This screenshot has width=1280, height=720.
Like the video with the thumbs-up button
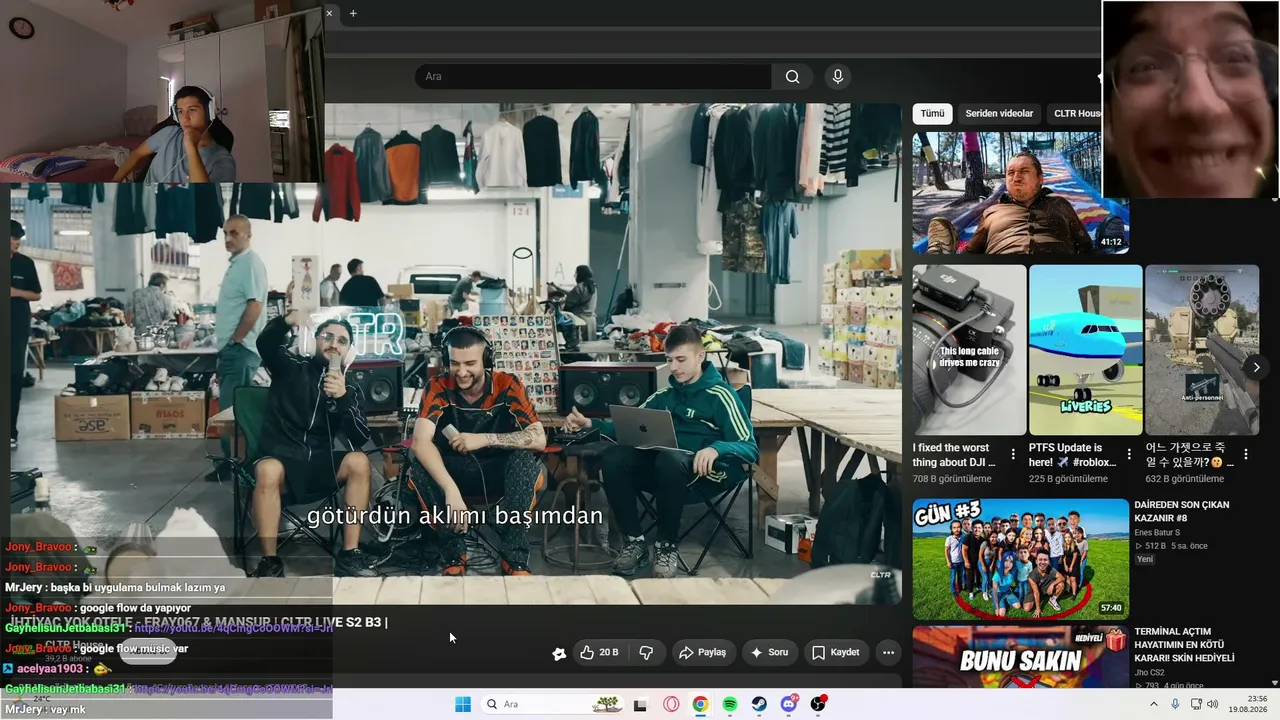pos(599,652)
